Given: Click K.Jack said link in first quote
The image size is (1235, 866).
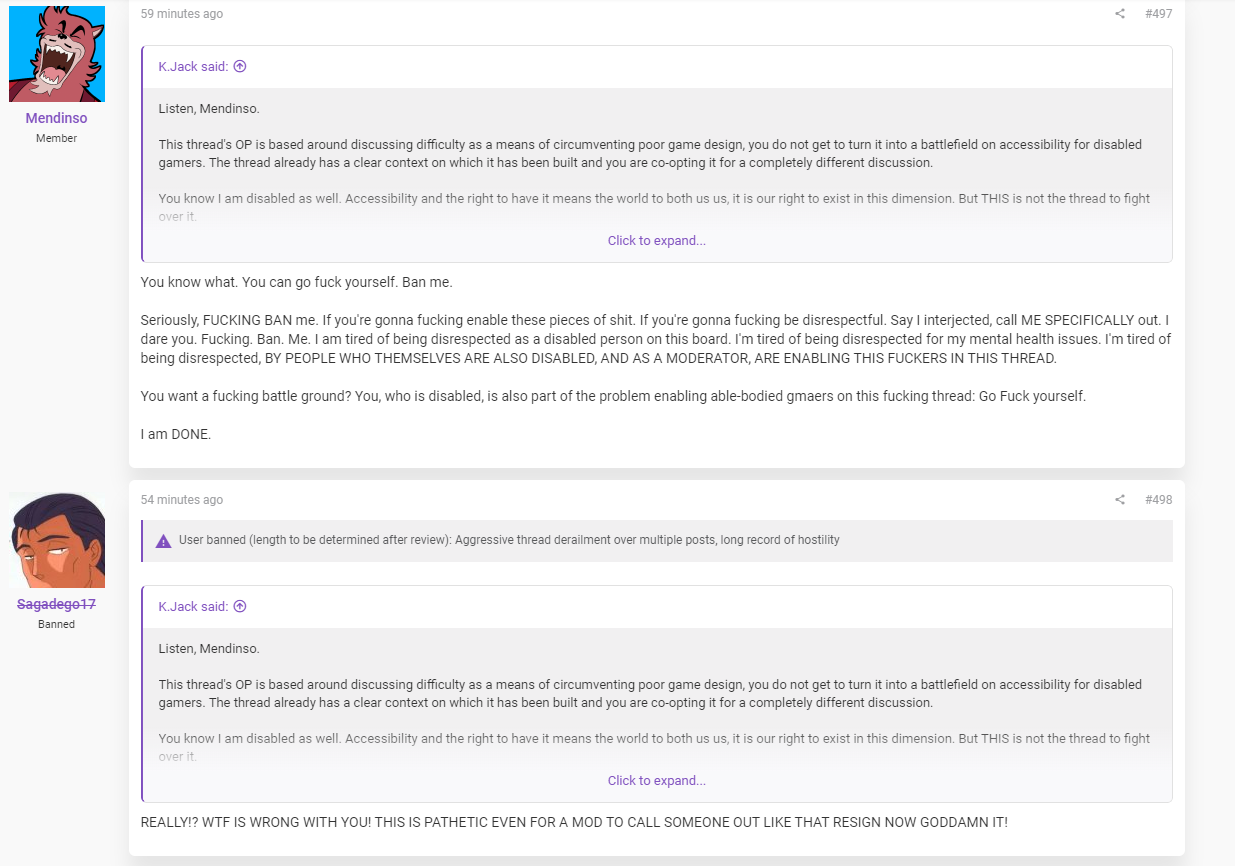Looking at the screenshot, I should point(193,67).
